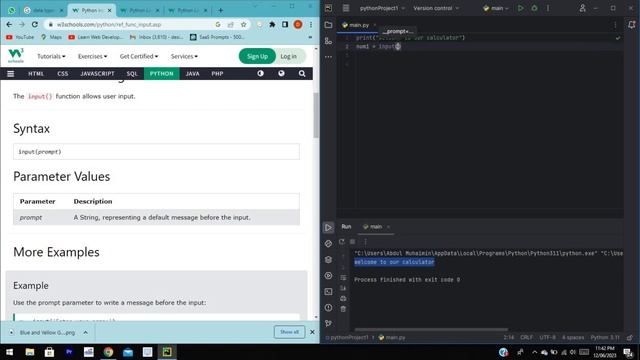Open Chrome extensions puzzle icon
The width and height of the screenshot is (640, 360).
coord(272,24)
